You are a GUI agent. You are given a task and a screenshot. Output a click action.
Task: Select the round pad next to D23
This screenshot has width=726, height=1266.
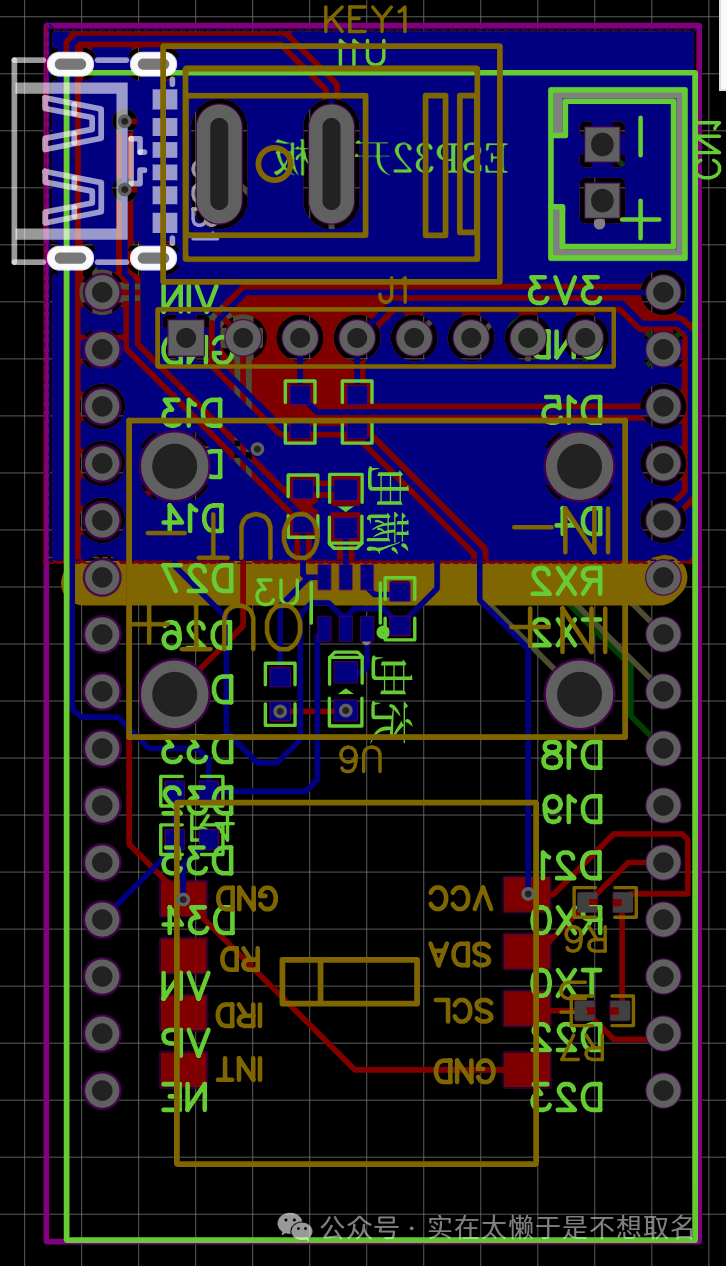[663, 1090]
